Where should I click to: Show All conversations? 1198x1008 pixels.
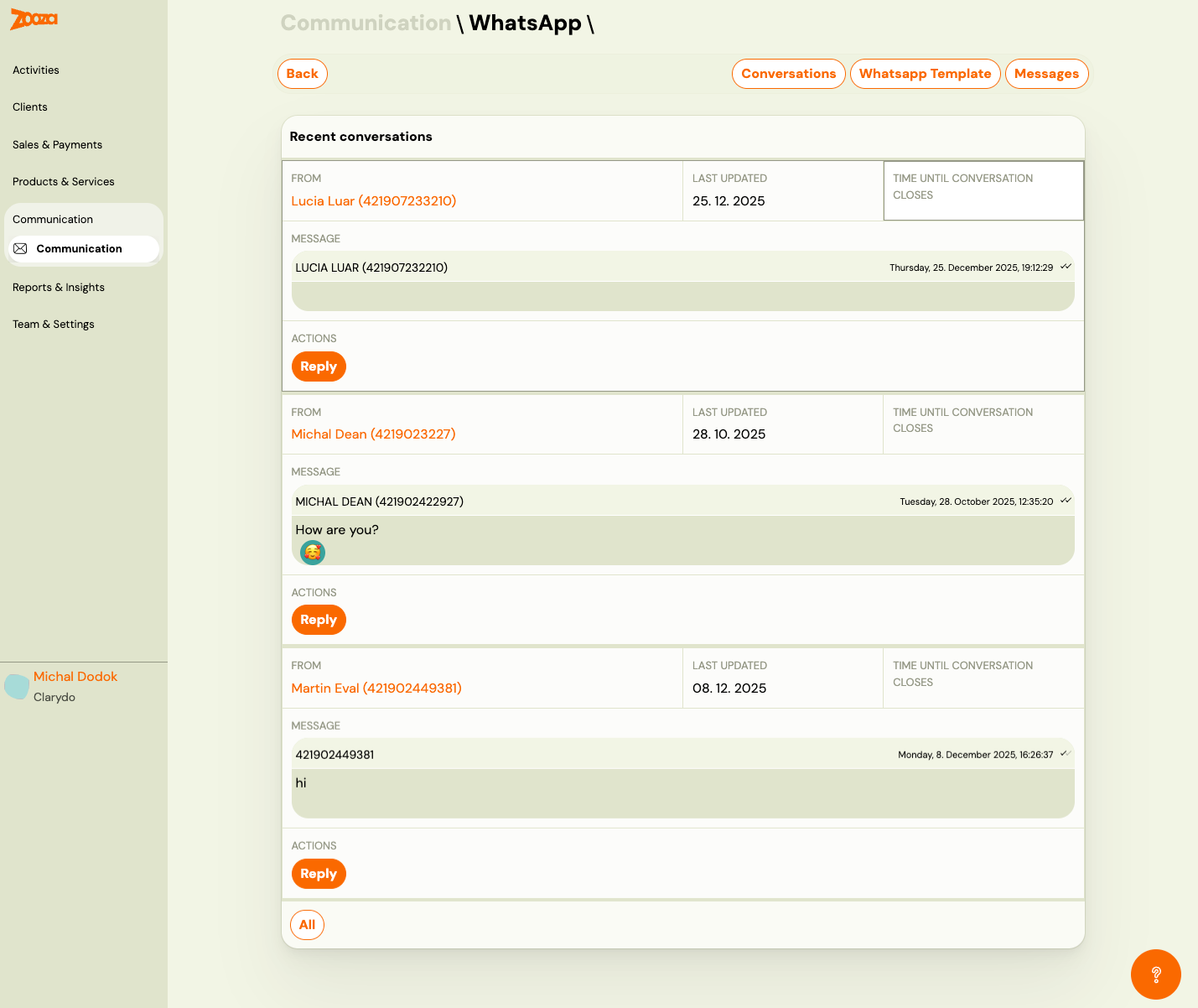307,925
